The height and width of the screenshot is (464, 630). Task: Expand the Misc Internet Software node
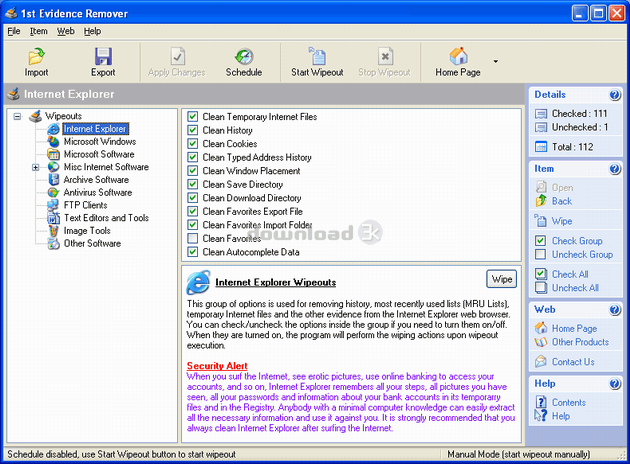click(x=36, y=167)
